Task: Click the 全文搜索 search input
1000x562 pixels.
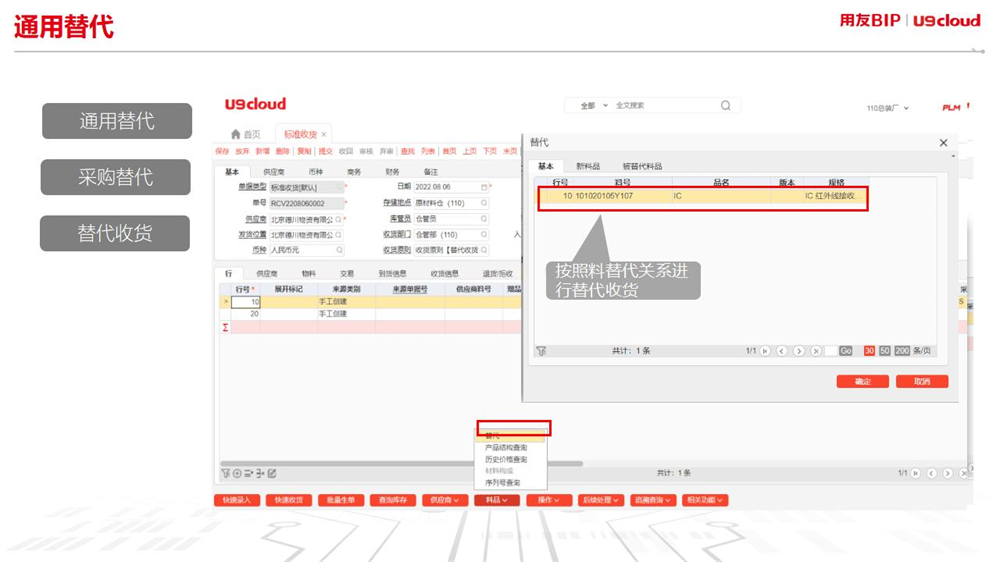Action: (x=665, y=105)
